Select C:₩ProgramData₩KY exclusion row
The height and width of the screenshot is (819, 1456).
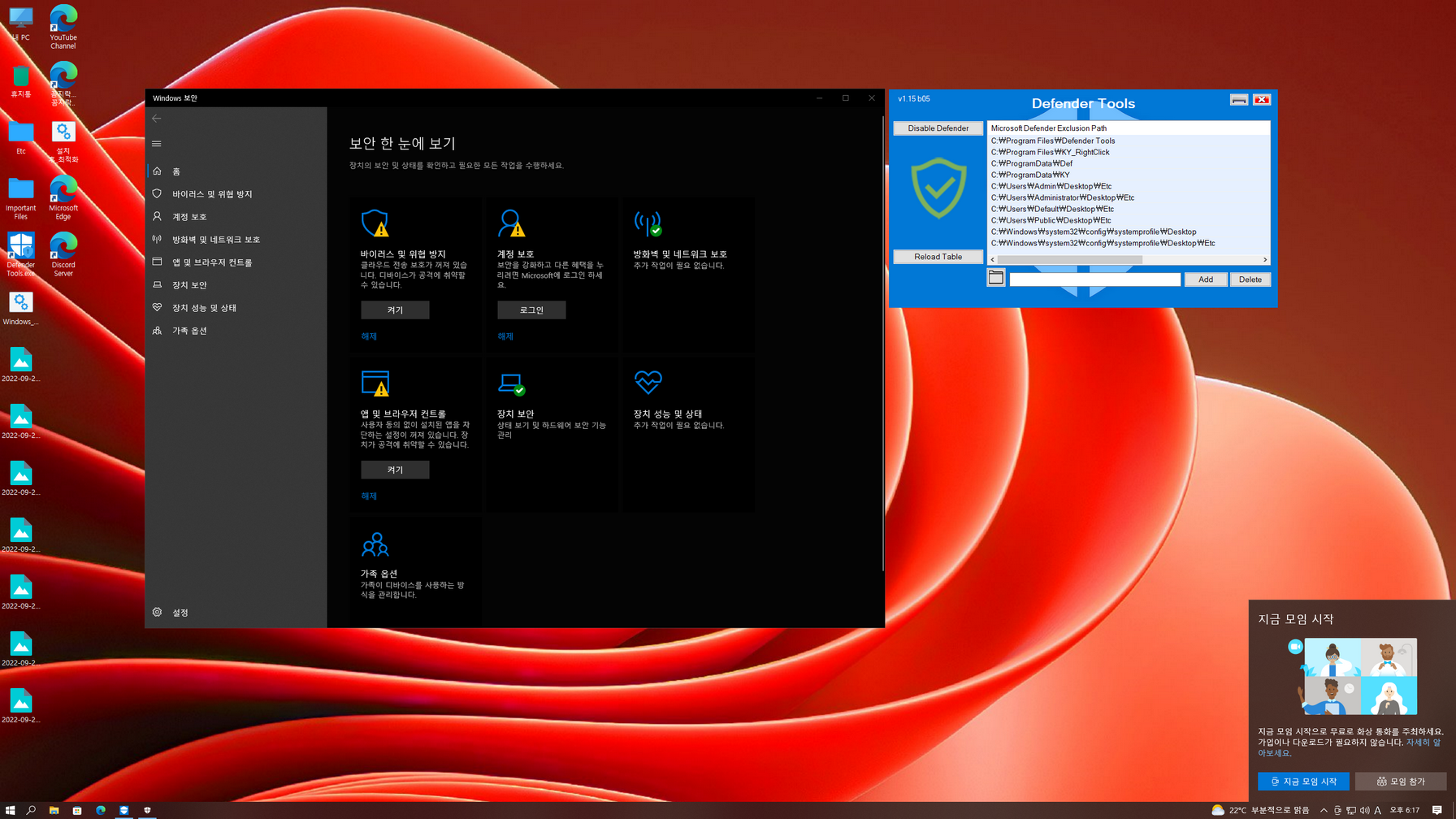[x=1129, y=175]
